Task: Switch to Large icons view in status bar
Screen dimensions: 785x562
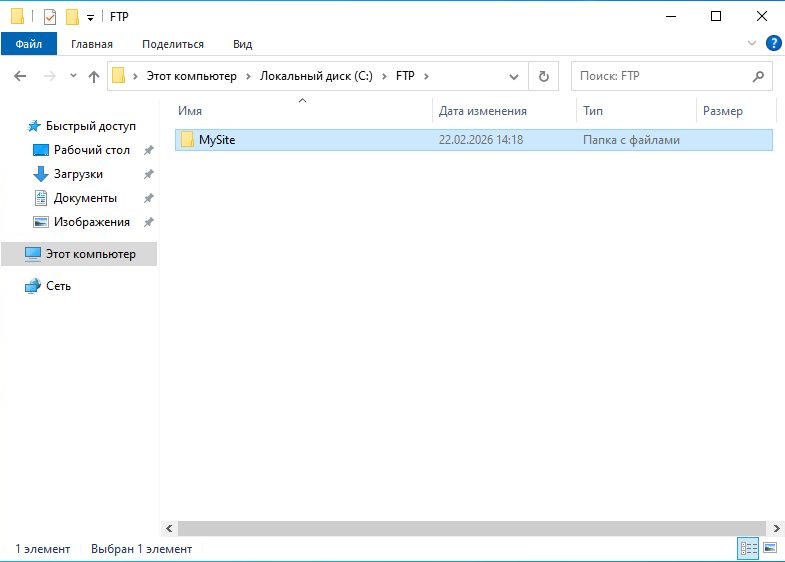Action: click(x=770, y=548)
